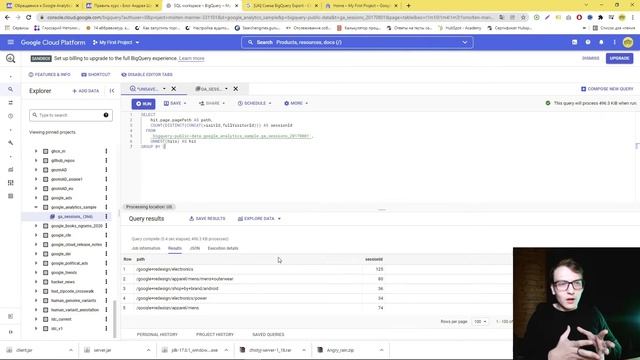
Task: Click Features & Info button
Action: pos(49,75)
